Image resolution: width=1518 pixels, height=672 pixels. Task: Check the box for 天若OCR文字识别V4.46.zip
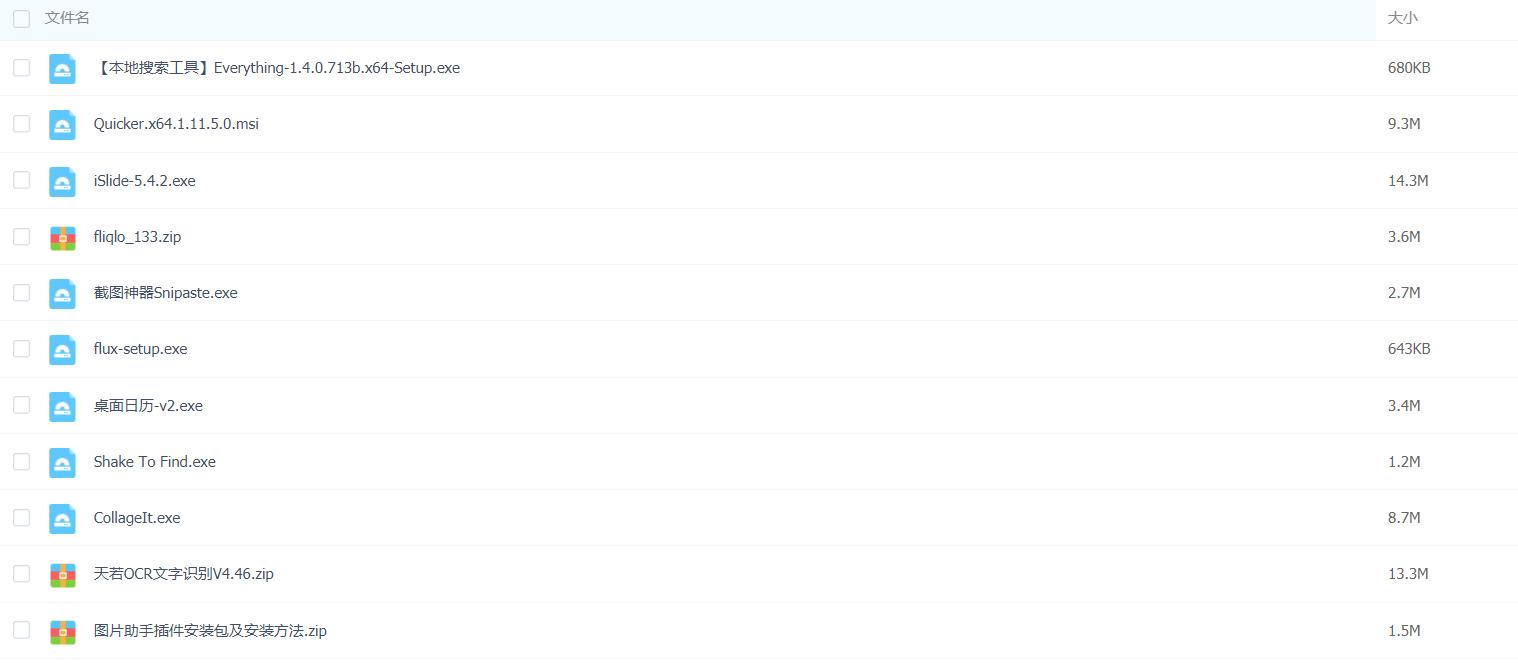[21, 574]
